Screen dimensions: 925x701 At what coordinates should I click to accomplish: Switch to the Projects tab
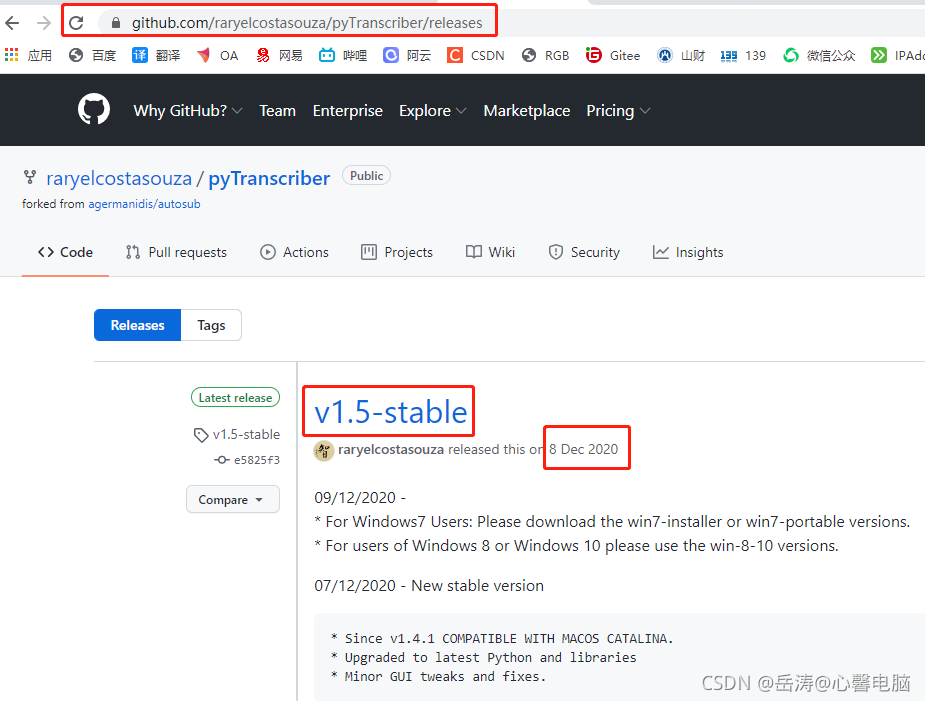[x=397, y=252]
